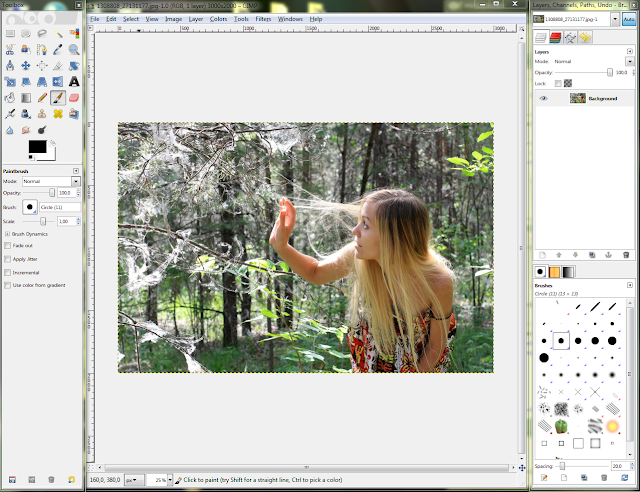Screen dimensions: 640x492
Task: Click the black foreground color swatch
Action: 37,146
